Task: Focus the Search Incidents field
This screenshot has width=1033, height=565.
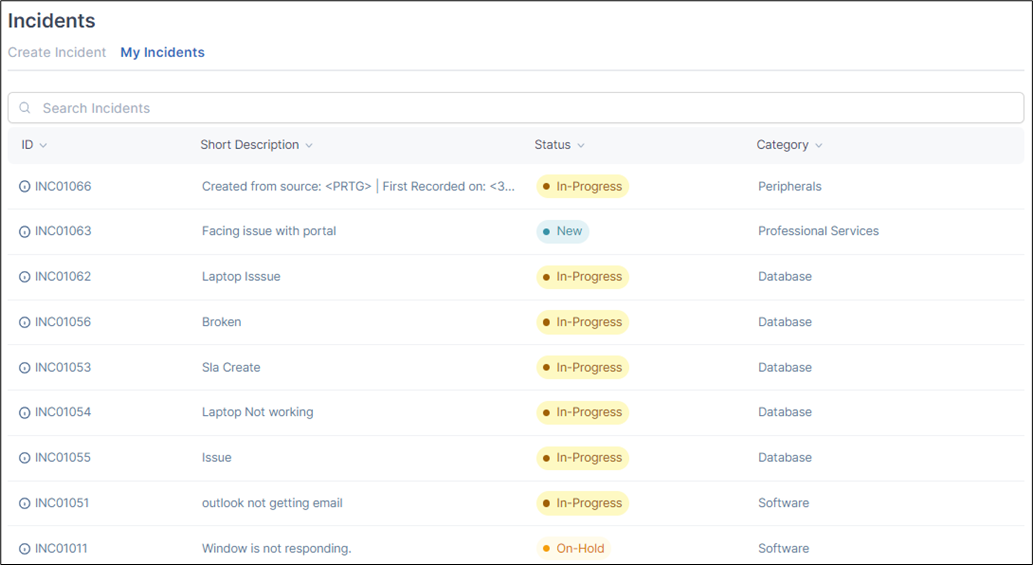Action: pyautogui.click(x=516, y=107)
